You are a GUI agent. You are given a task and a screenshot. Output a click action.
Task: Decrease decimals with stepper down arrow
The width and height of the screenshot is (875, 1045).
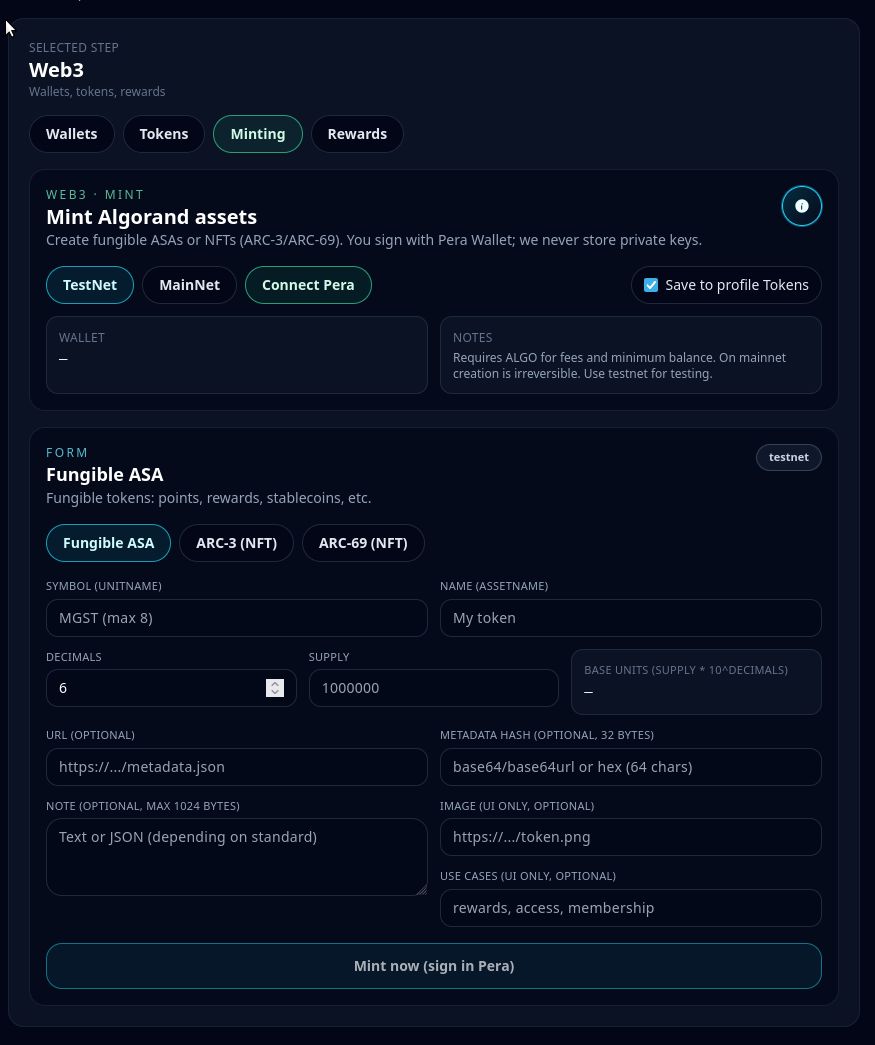[x=275, y=692]
